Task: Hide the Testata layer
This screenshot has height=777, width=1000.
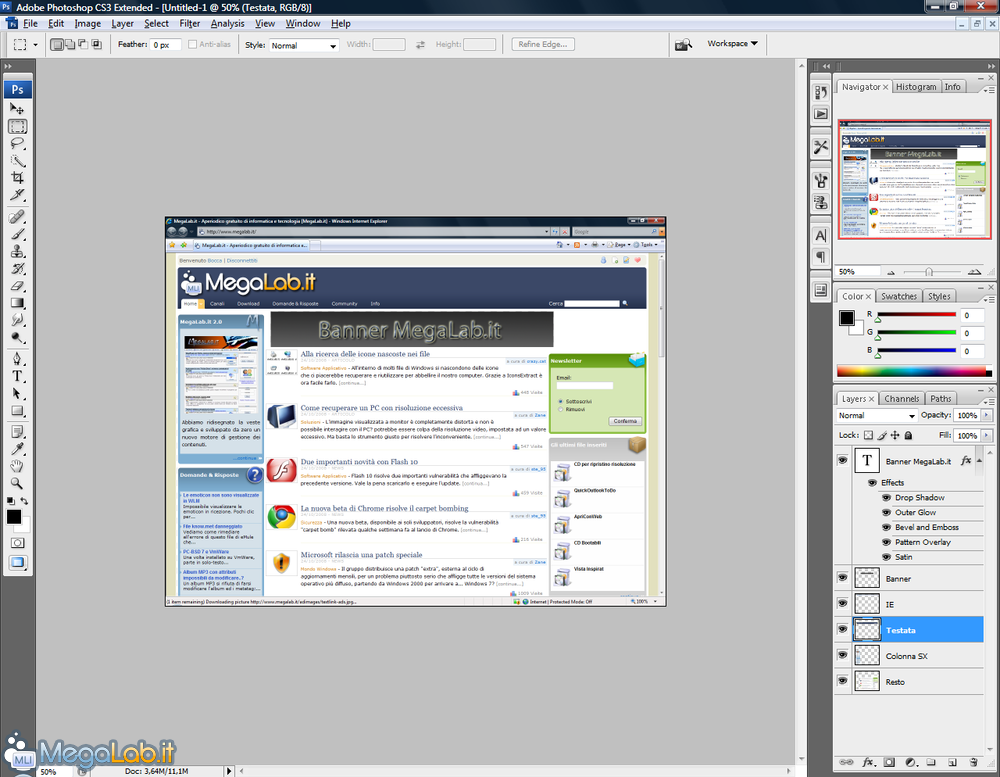Action: (842, 630)
